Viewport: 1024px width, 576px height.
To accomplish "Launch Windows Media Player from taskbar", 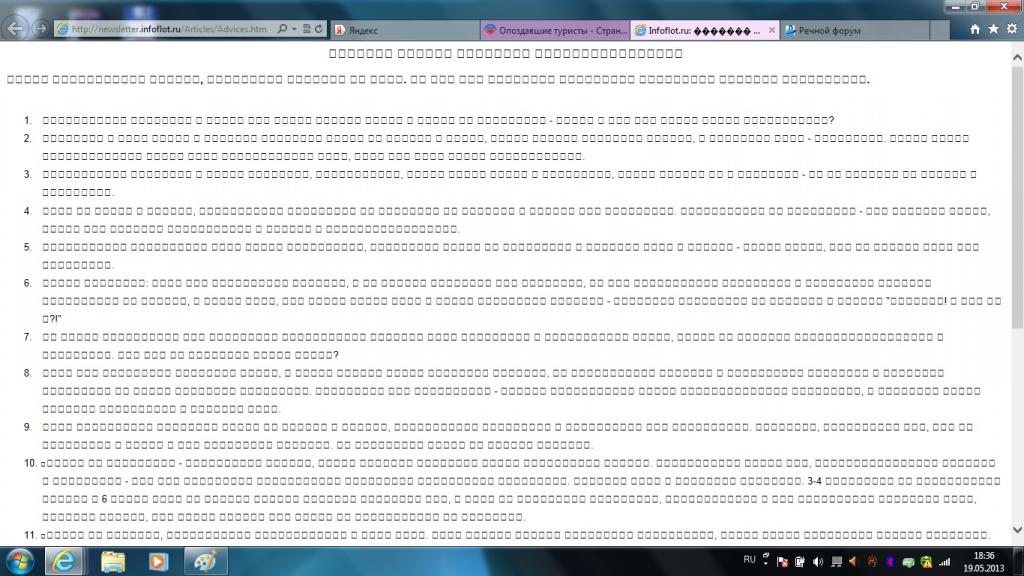I will [158, 561].
